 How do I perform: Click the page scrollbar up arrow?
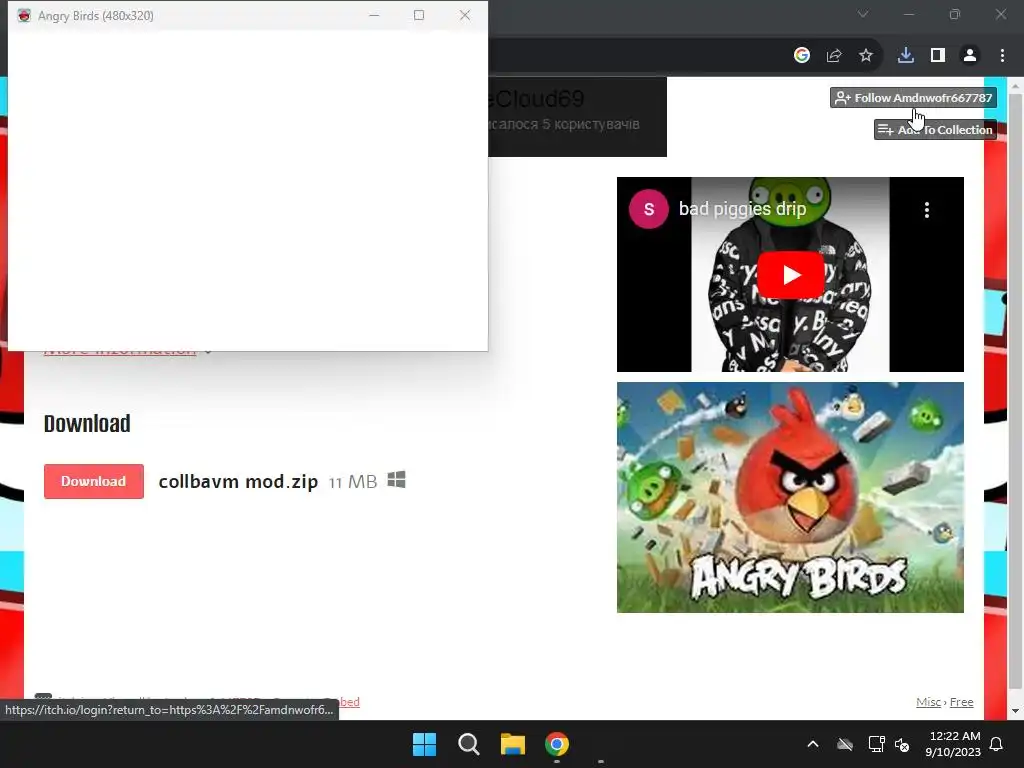[1016, 86]
